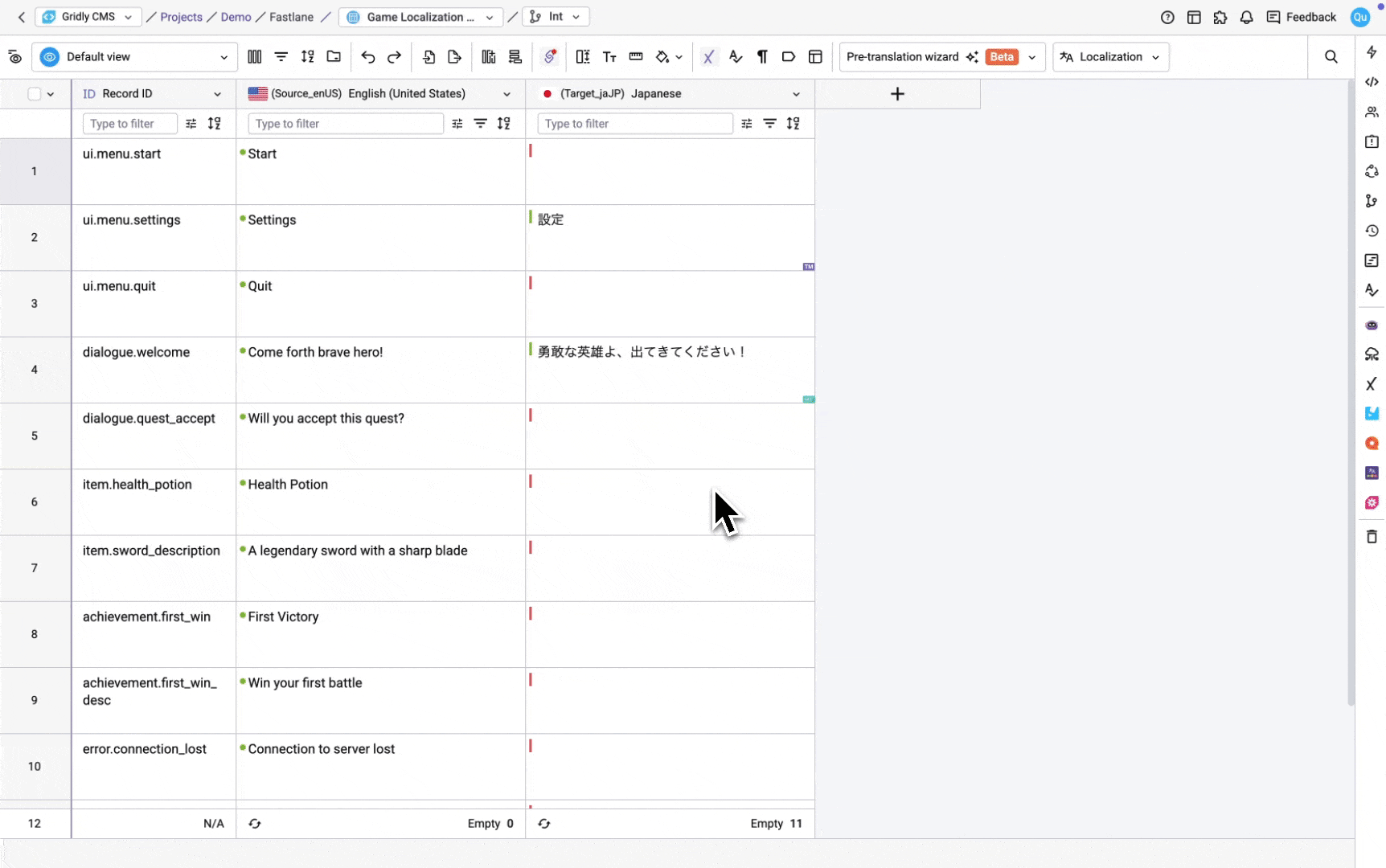
Task: Click the history icon in right sidebar
Action: 1372,231
